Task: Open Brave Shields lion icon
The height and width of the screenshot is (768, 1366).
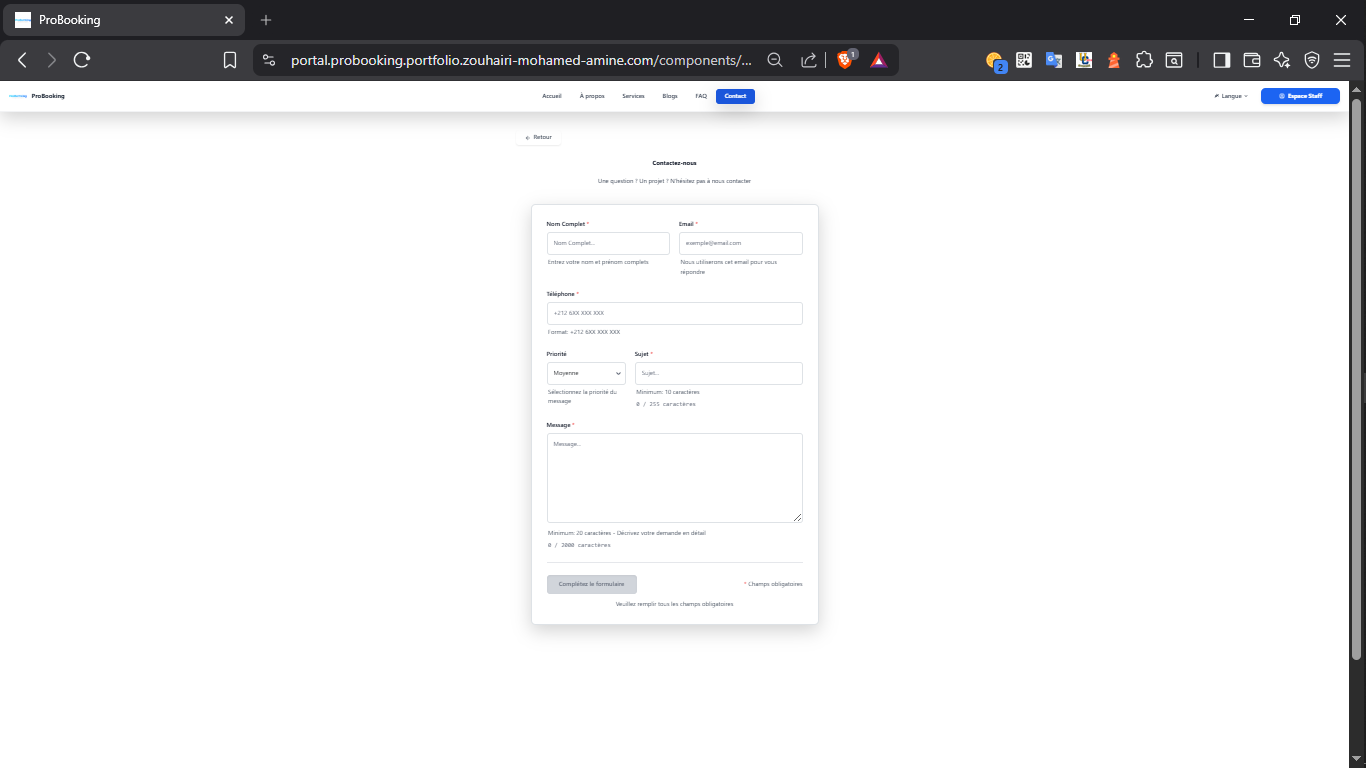Action: tap(846, 60)
